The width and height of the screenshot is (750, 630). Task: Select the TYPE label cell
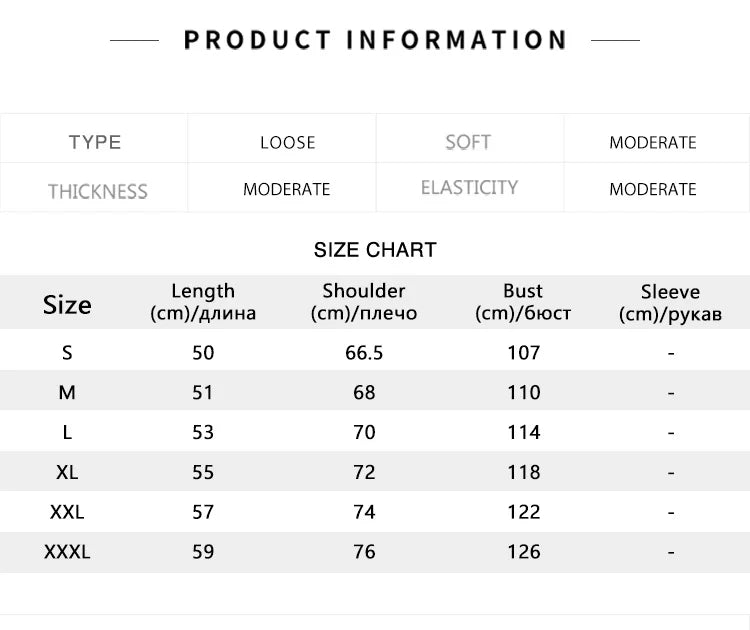pos(94,142)
